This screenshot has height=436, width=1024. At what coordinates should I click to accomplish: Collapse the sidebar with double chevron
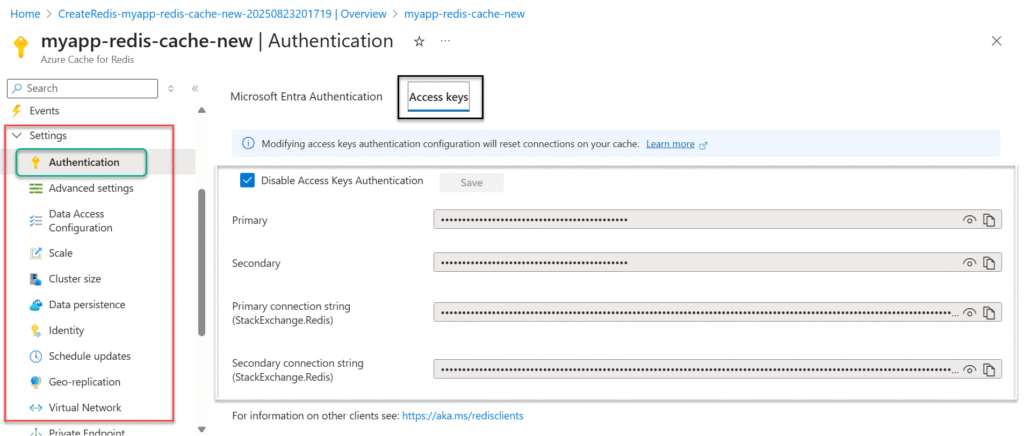[195, 88]
